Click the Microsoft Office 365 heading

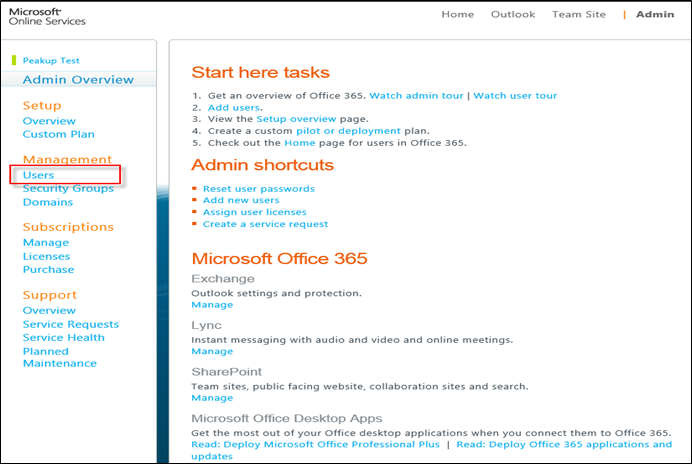pyautogui.click(x=279, y=259)
